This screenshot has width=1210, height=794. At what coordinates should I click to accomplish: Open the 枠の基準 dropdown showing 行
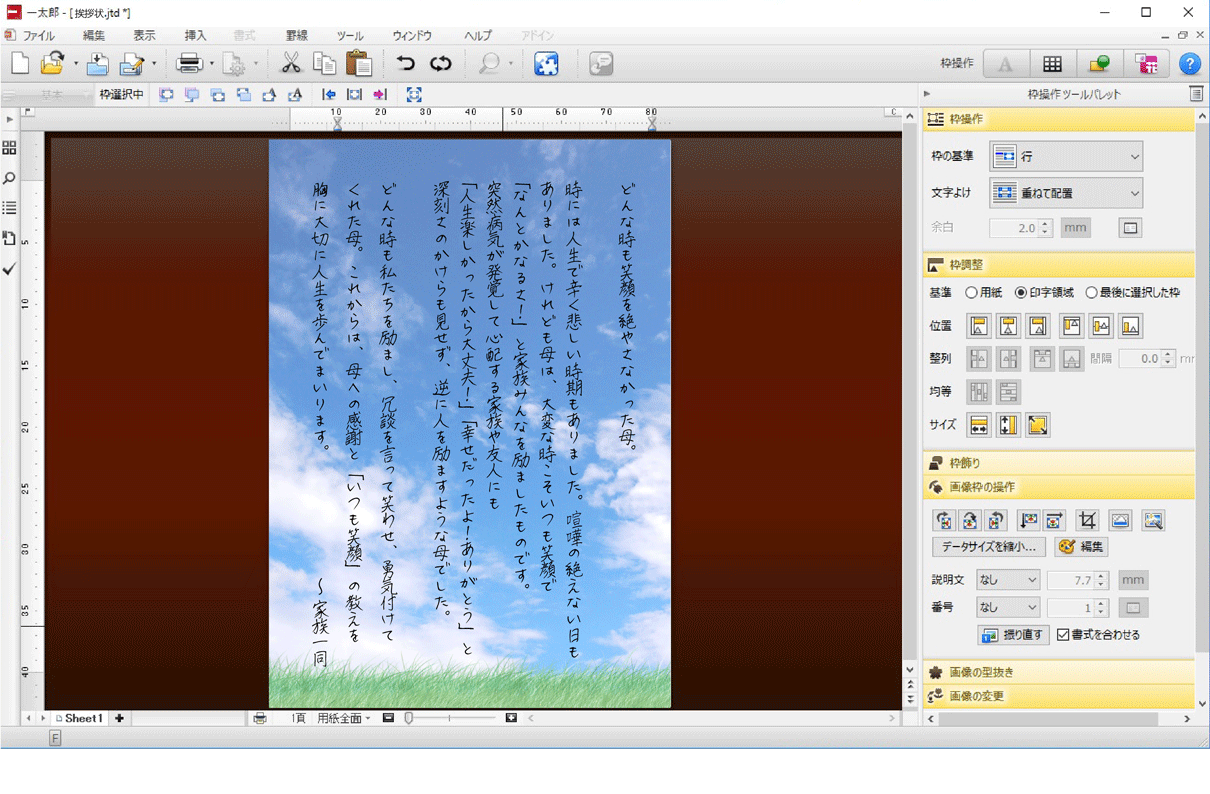coord(1066,157)
